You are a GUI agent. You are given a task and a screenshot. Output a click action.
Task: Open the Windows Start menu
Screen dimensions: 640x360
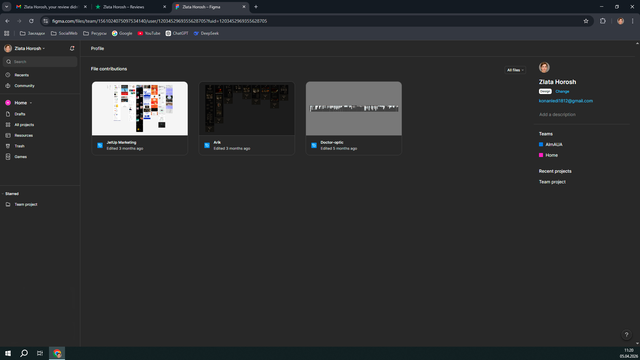pos(8,353)
